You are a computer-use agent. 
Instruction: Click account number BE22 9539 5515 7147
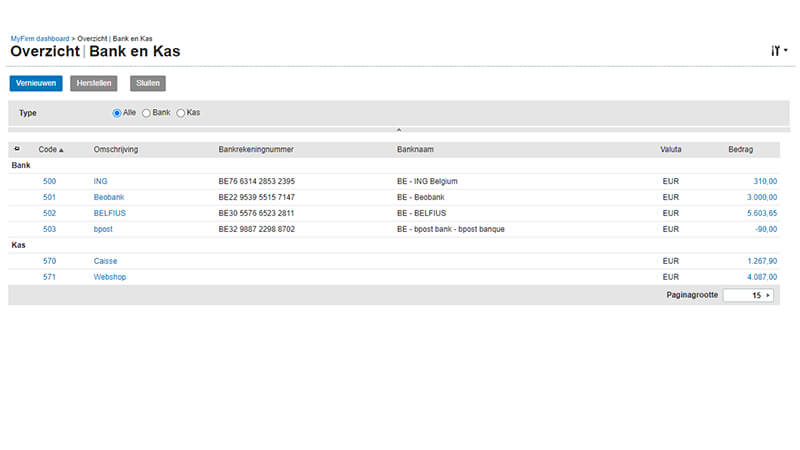tap(257, 197)
